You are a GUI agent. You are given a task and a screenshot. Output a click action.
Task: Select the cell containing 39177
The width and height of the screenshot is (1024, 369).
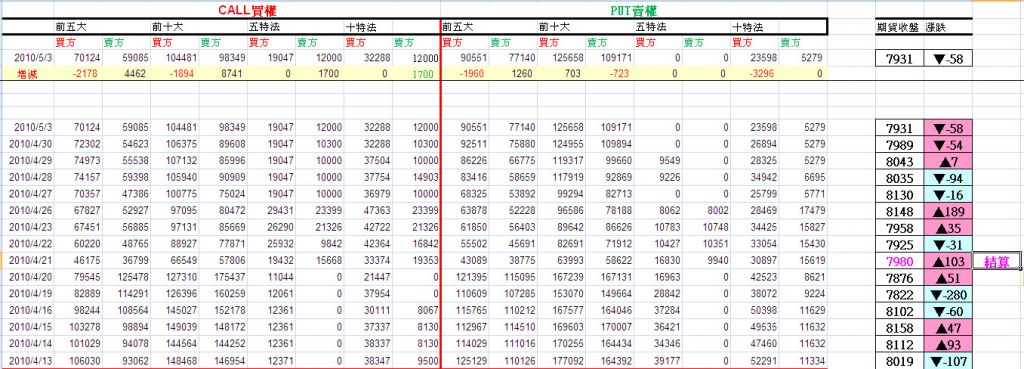[658, 361]
